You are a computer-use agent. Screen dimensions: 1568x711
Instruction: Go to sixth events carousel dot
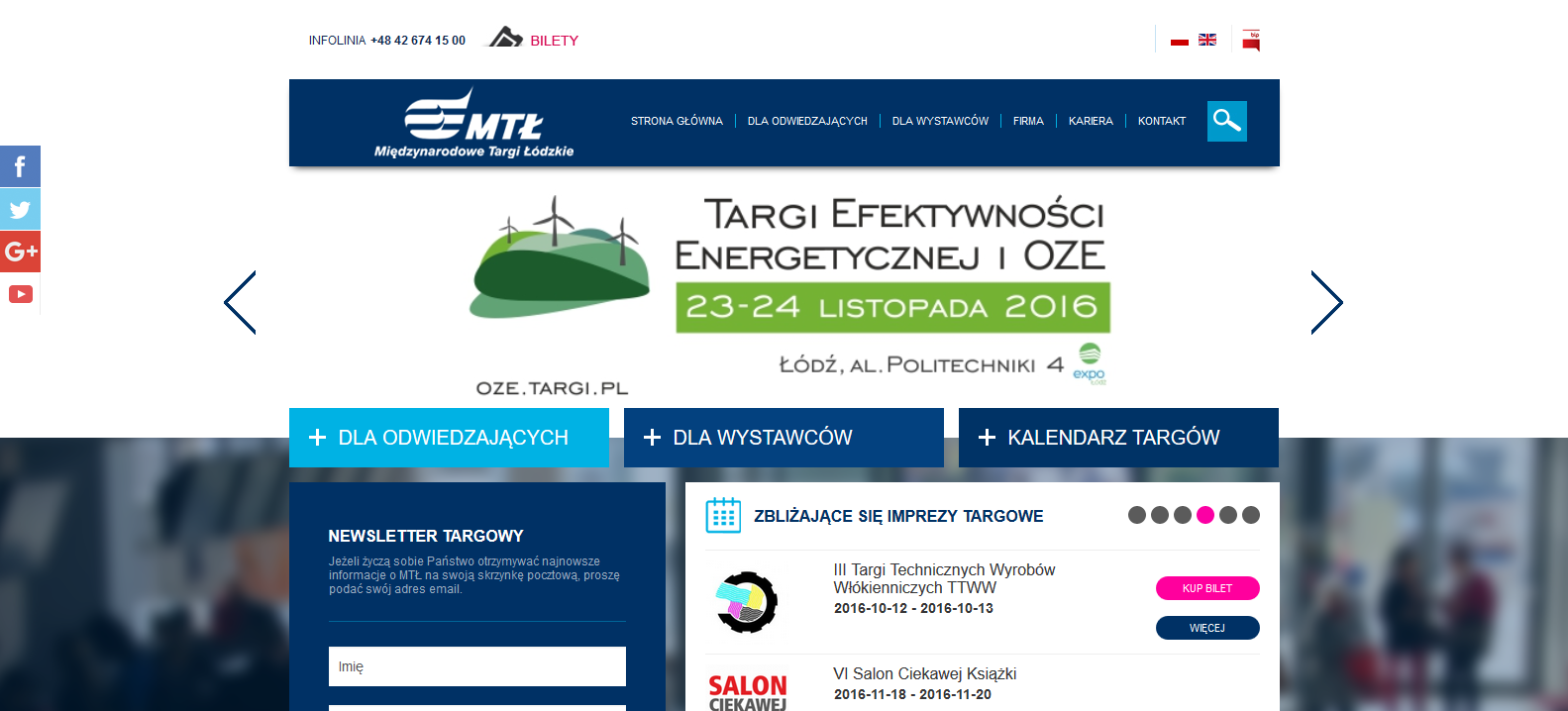click(x=1251, y=515)
